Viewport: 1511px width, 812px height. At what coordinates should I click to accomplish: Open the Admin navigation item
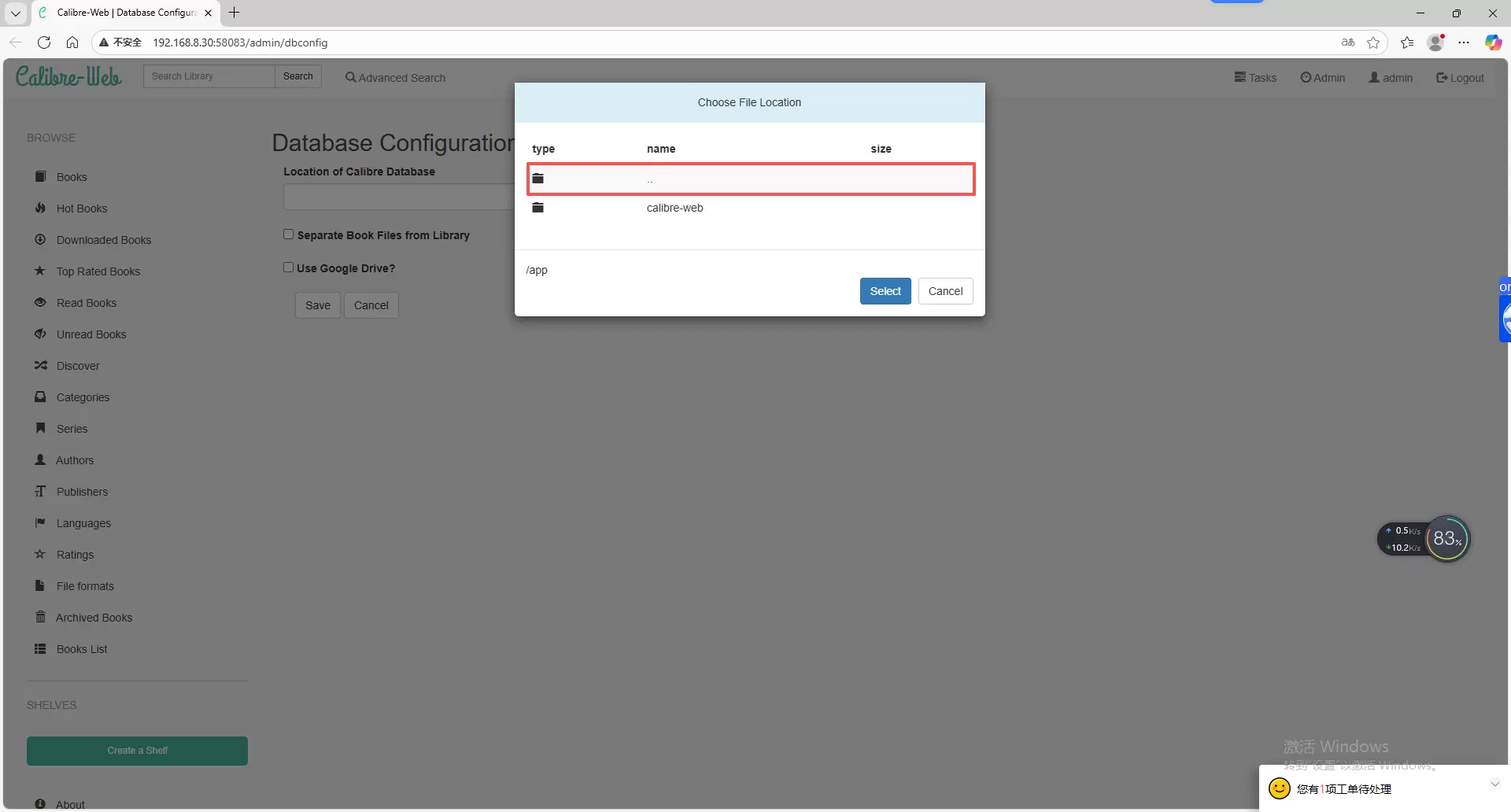click(1322, 78)
